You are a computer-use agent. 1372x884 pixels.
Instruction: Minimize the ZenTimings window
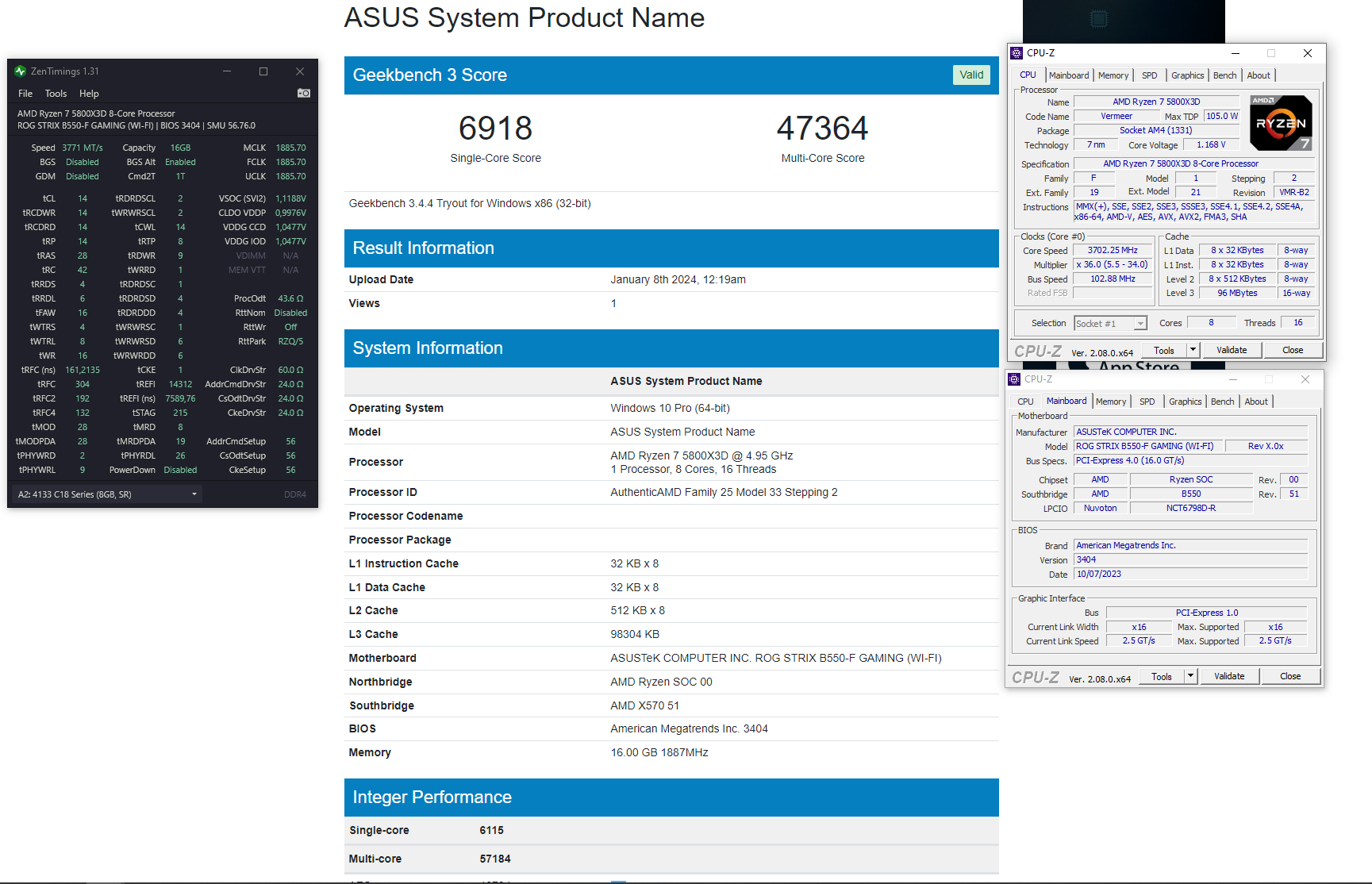pyautogui.click(x=227, y=71)
